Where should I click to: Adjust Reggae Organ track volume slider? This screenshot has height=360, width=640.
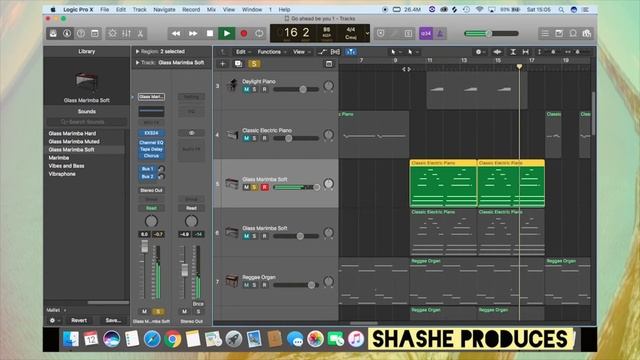(296, 285)
